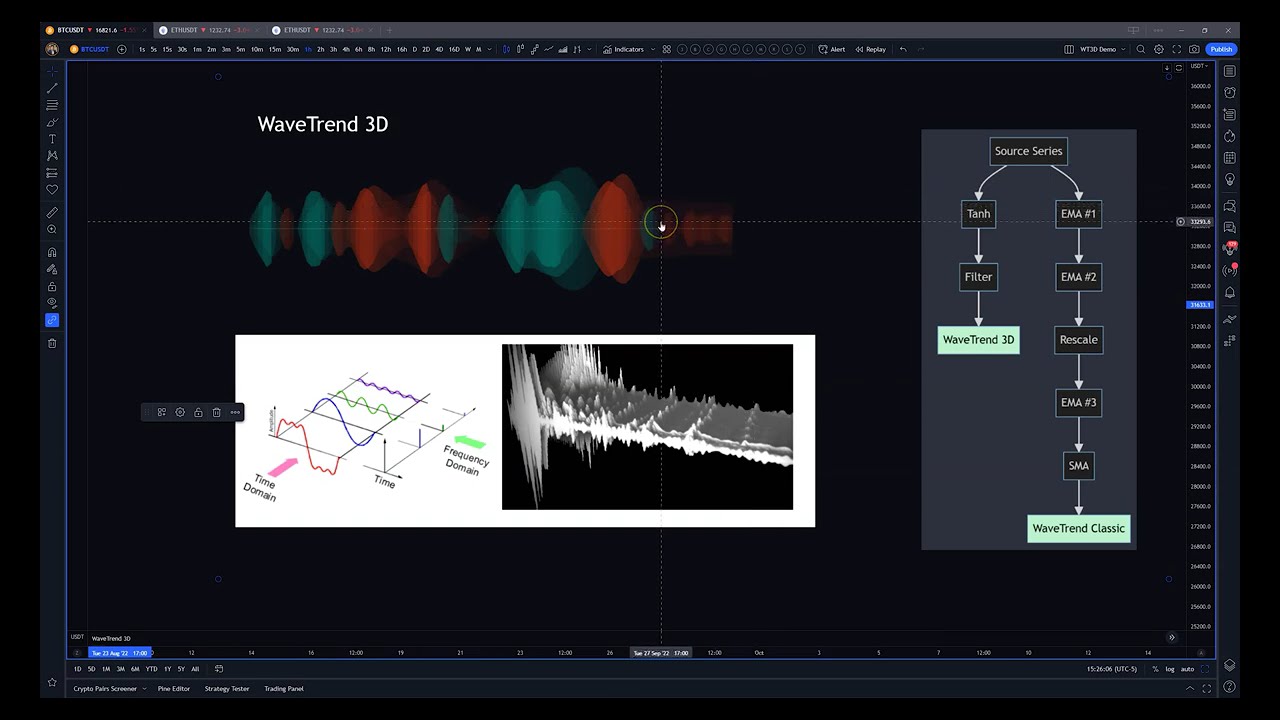
Task: Toggle the highlighted blue link-drawing tool
Action: tap(52, 320)
